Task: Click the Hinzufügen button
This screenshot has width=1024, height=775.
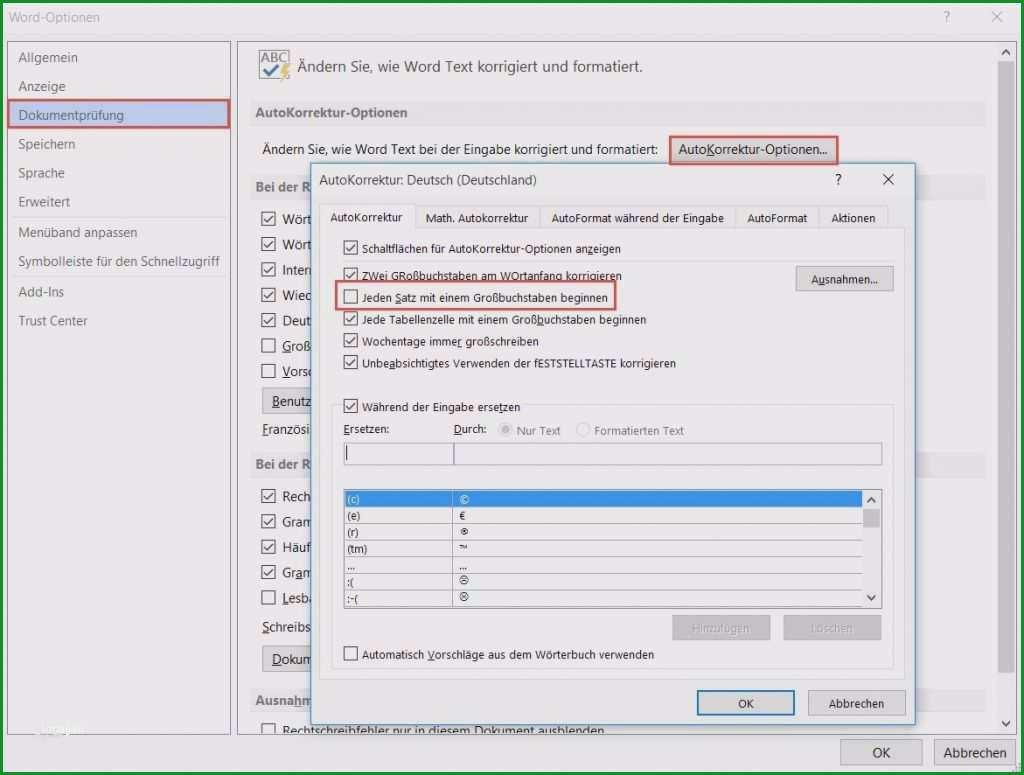Action: [721, 628]
